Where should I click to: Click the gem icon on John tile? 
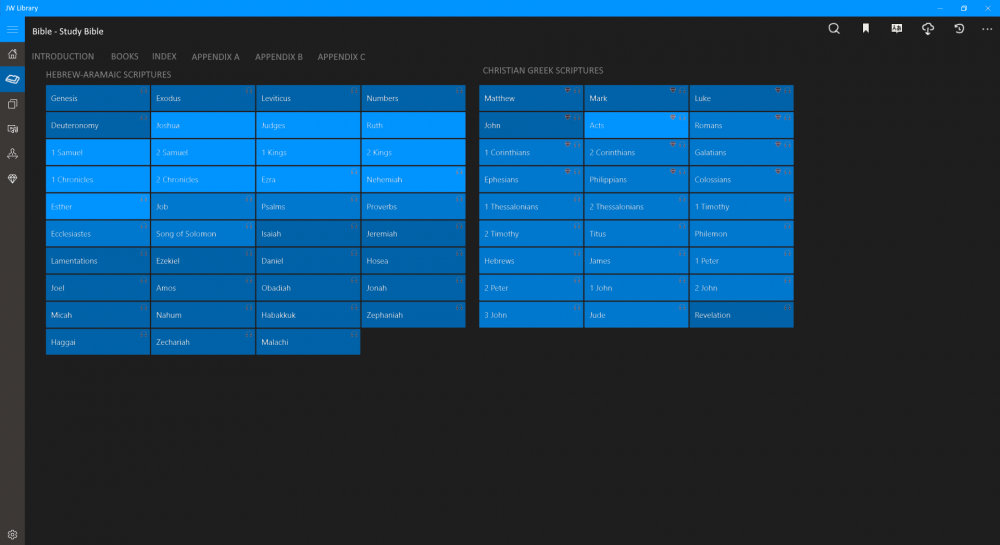(568, 117)
